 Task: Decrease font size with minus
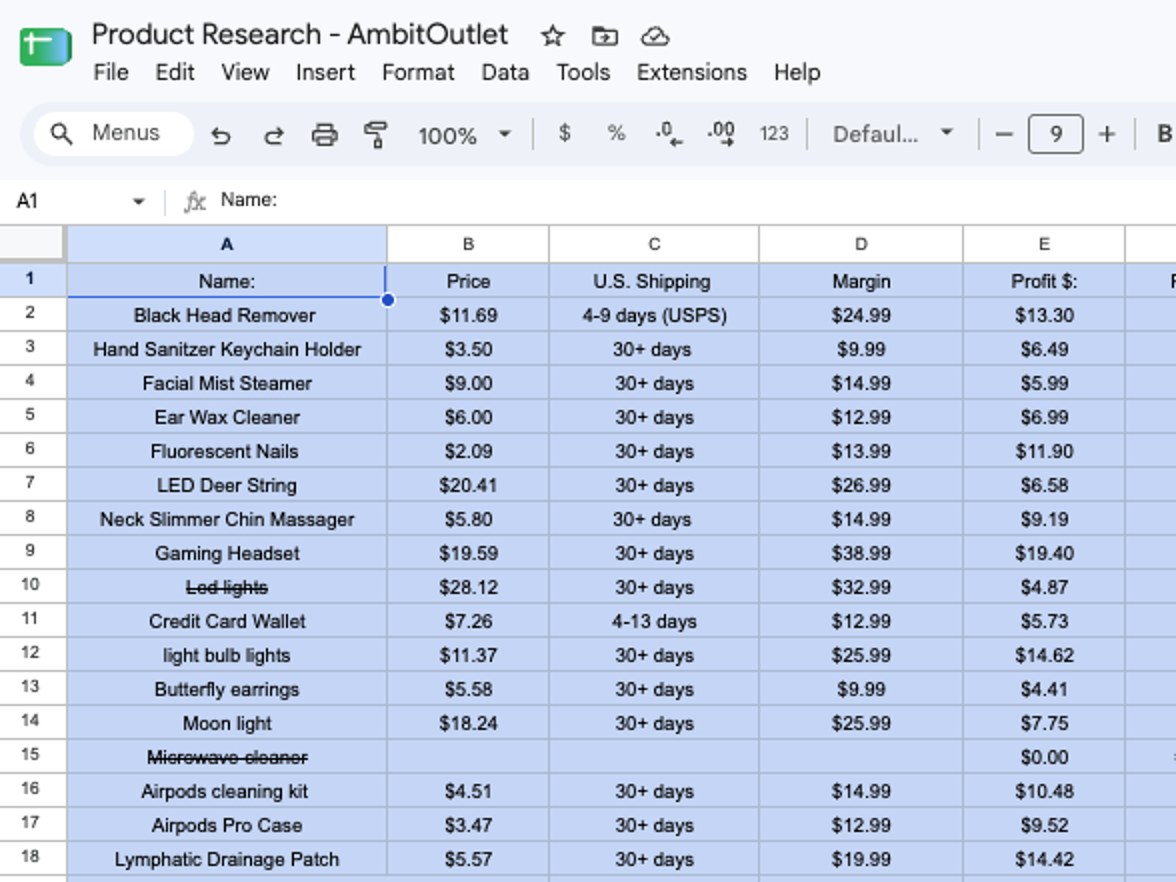pyautogui.click(x=1004, y=134)
